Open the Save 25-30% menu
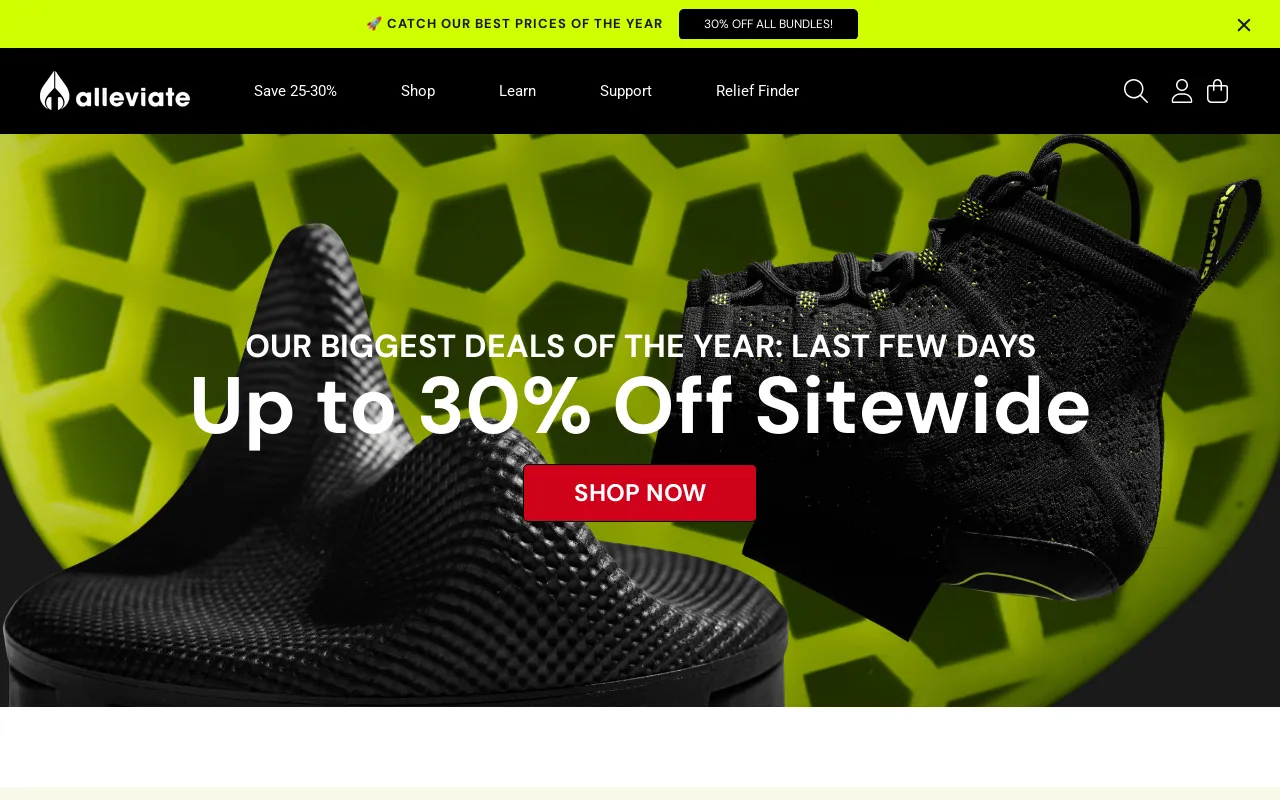The height and width of the screenshot is (800, 1280). [x=295, y=91]
